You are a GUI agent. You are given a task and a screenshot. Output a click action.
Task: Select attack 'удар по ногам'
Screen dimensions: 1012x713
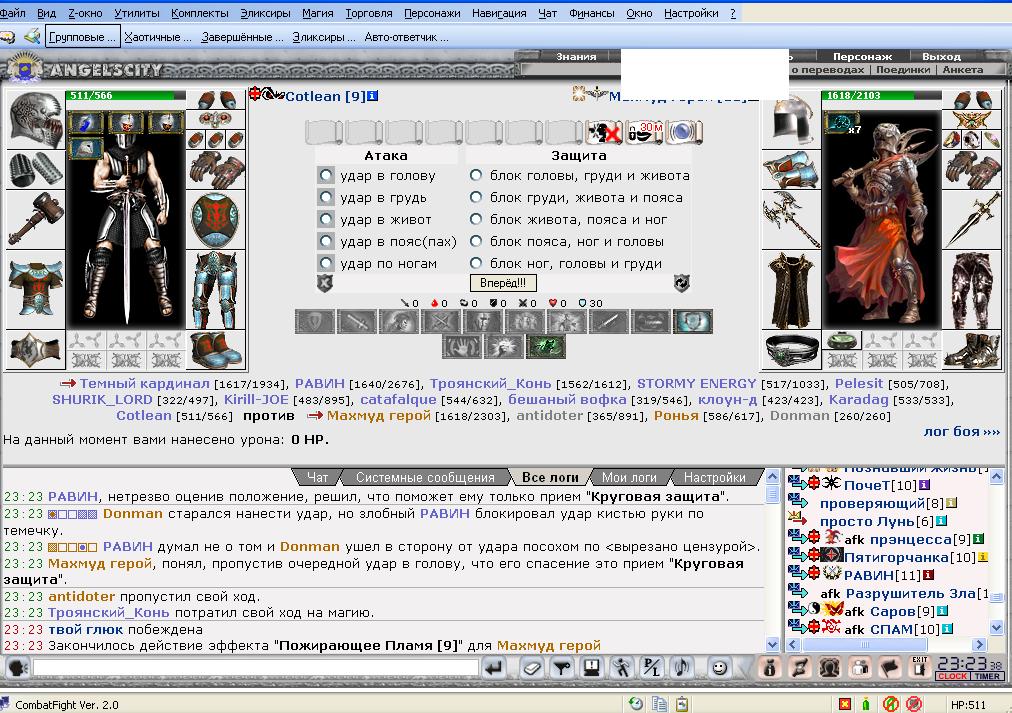tap(326, 263)
